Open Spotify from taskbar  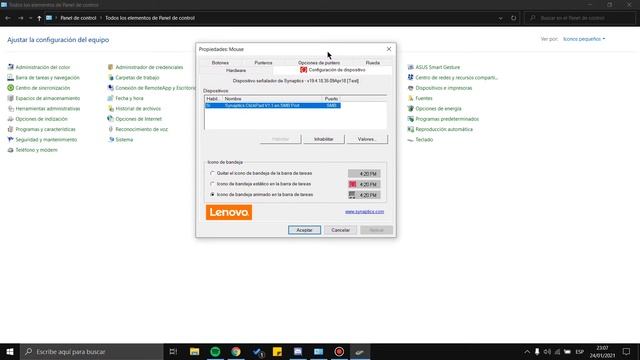click(215, 351)
